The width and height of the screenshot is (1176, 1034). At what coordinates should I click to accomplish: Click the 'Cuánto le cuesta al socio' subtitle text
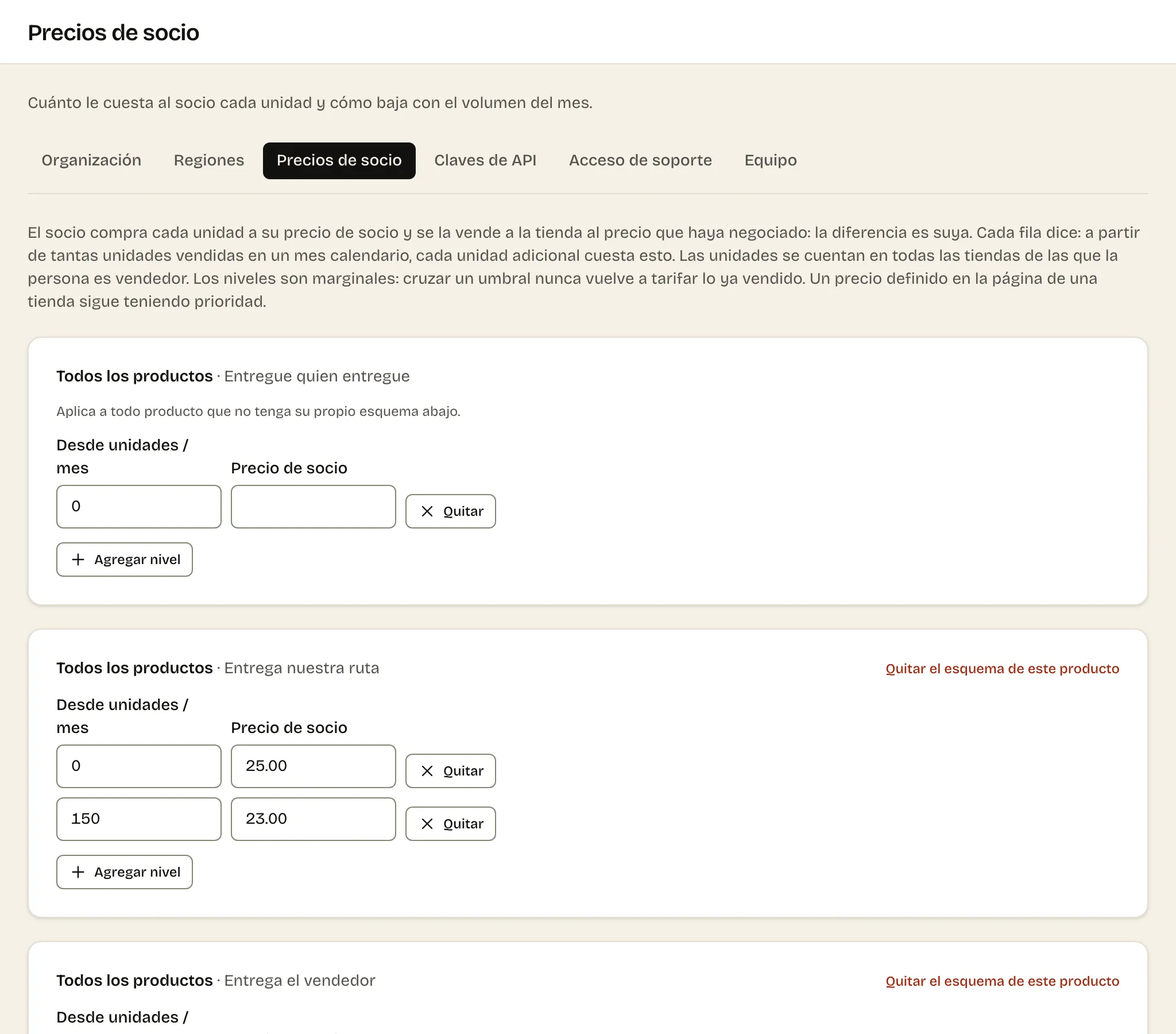pos(310,102)
